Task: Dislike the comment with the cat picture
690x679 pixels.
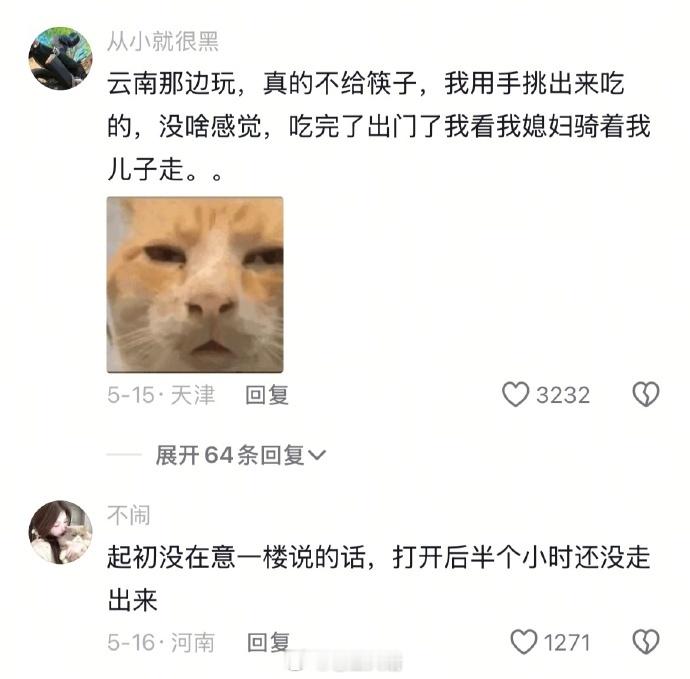Action: pyautogui.click(x=646, y=394)
